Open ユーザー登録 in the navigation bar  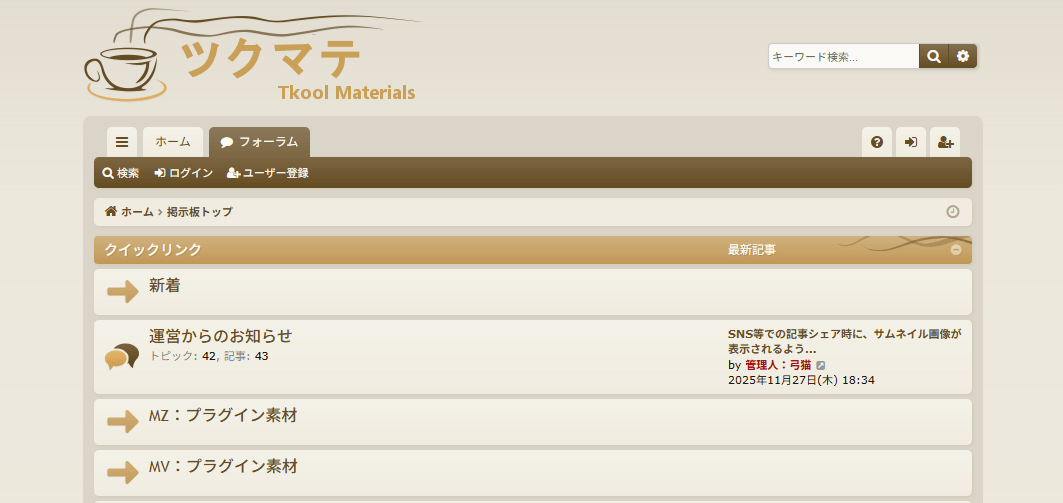pyautogui.click(x=268, y=173)
